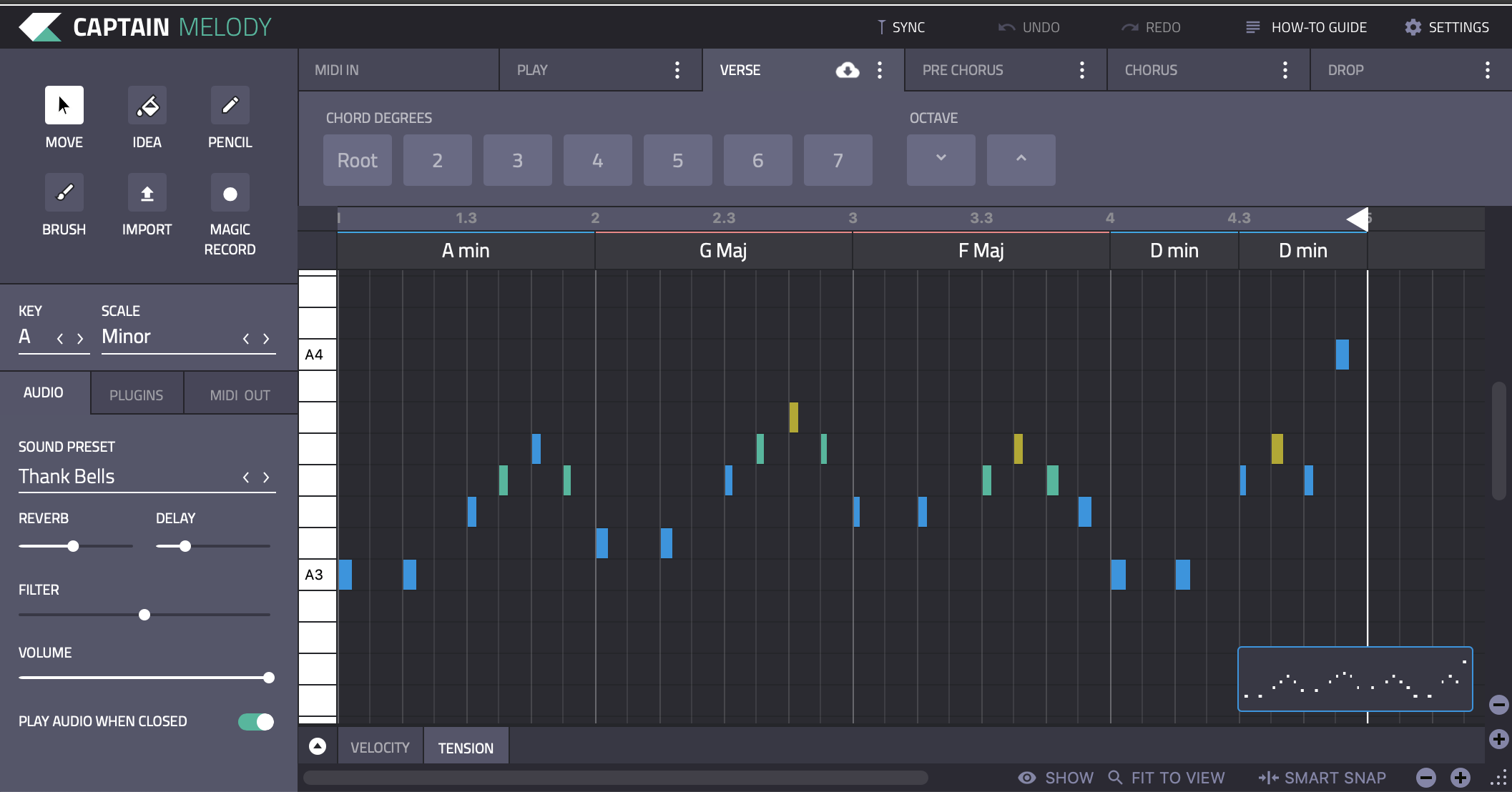Open Play tab options menu

point(677,70)
